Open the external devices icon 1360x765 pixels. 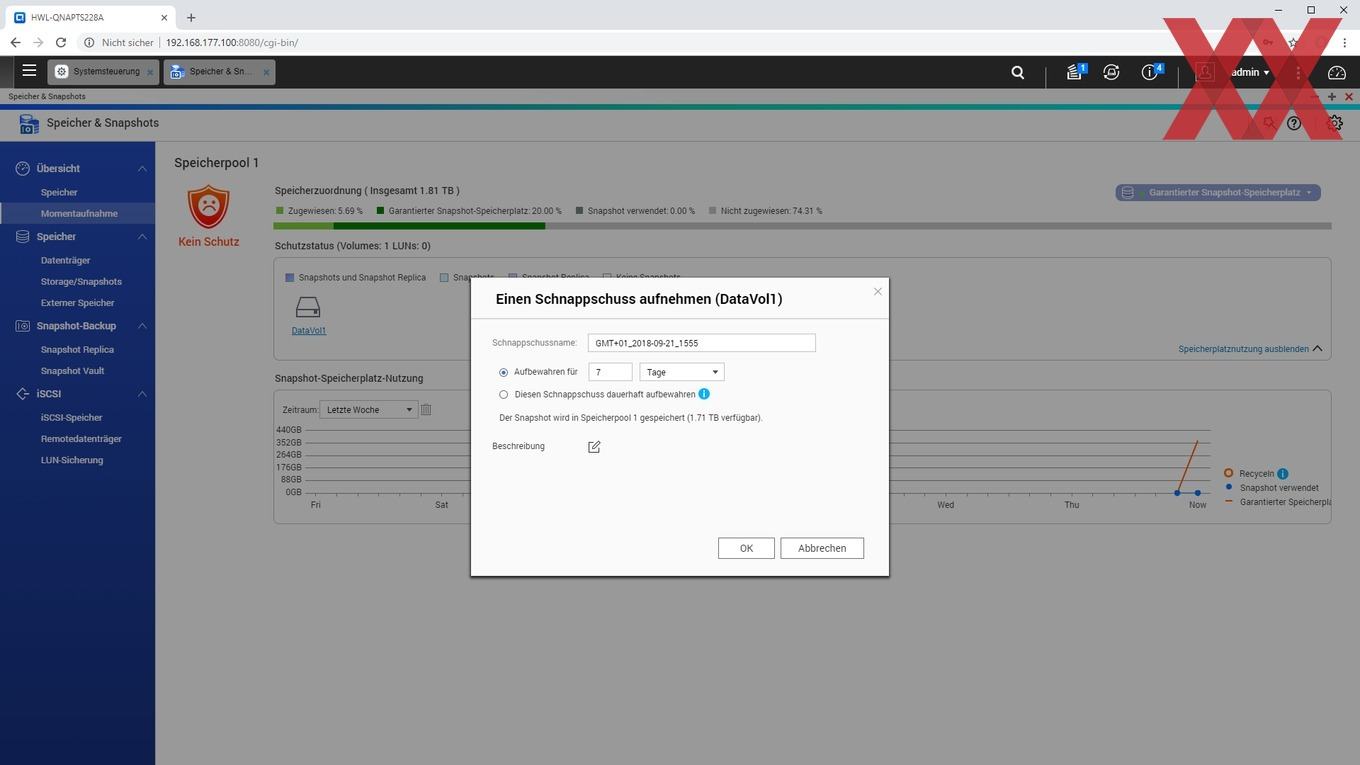[x=1111, y=72]
